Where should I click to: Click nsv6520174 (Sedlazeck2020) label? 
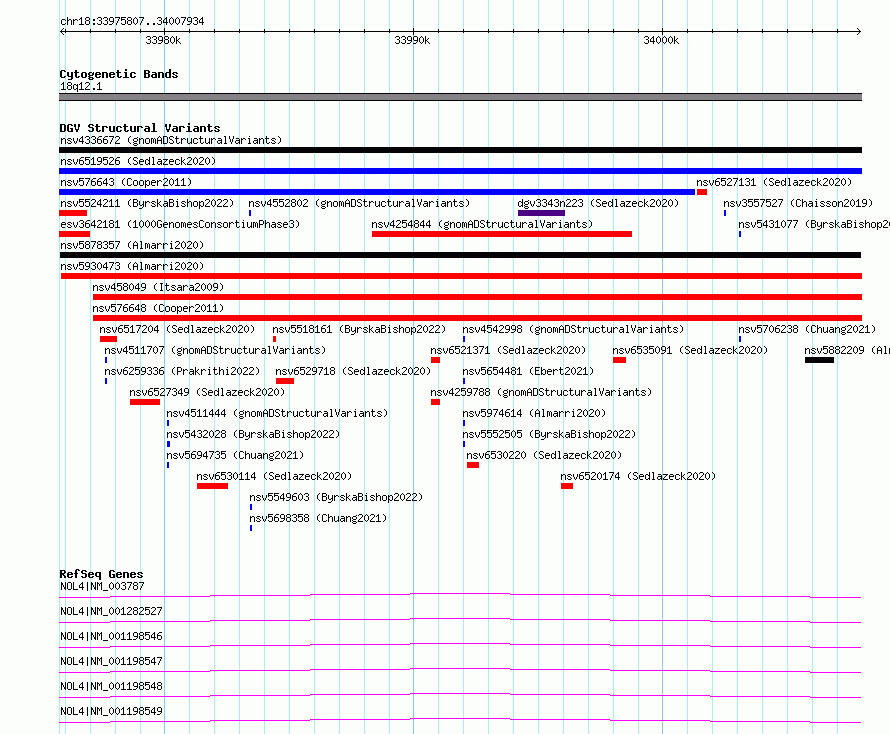[638, 476]
